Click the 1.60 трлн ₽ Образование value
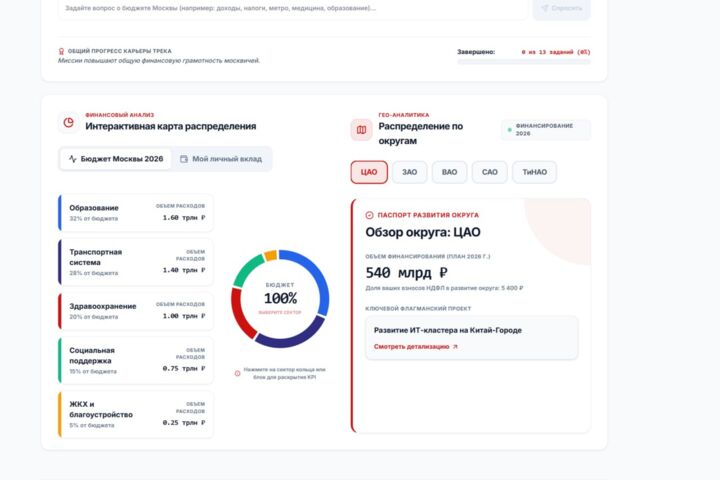720x480 pixels. 184,218
